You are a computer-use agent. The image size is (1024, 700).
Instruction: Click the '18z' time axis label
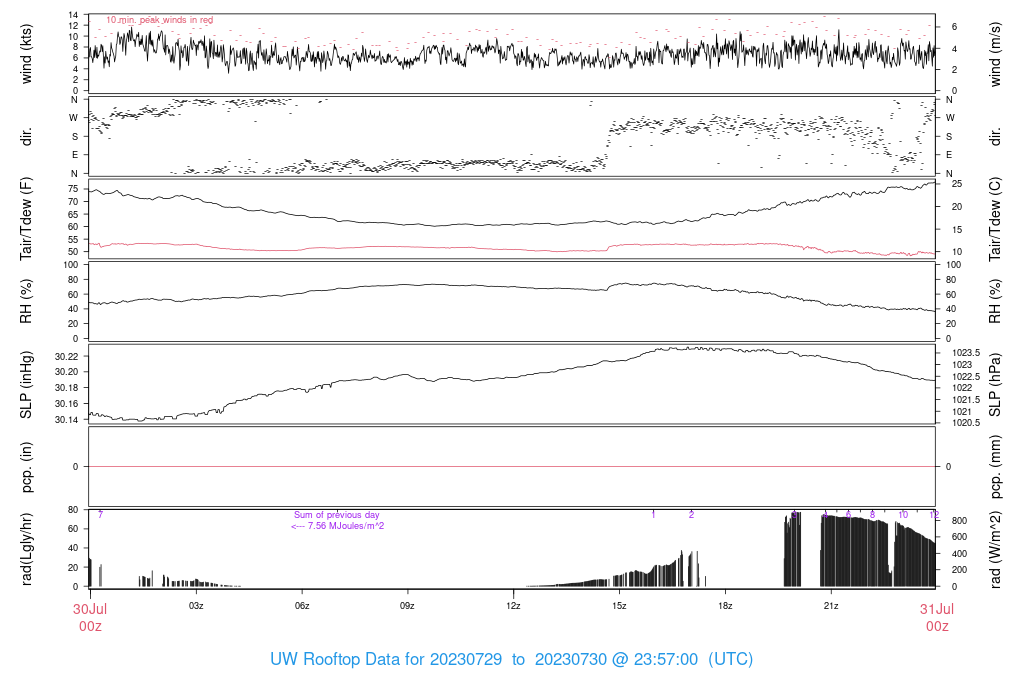[725, 606]
